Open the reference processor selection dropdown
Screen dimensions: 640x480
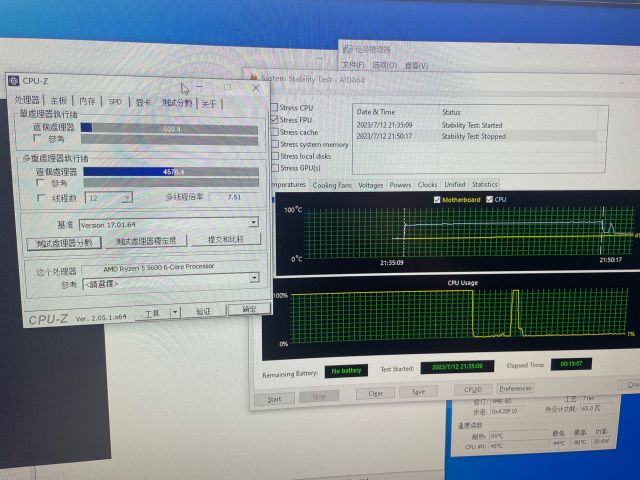(253, 279)
